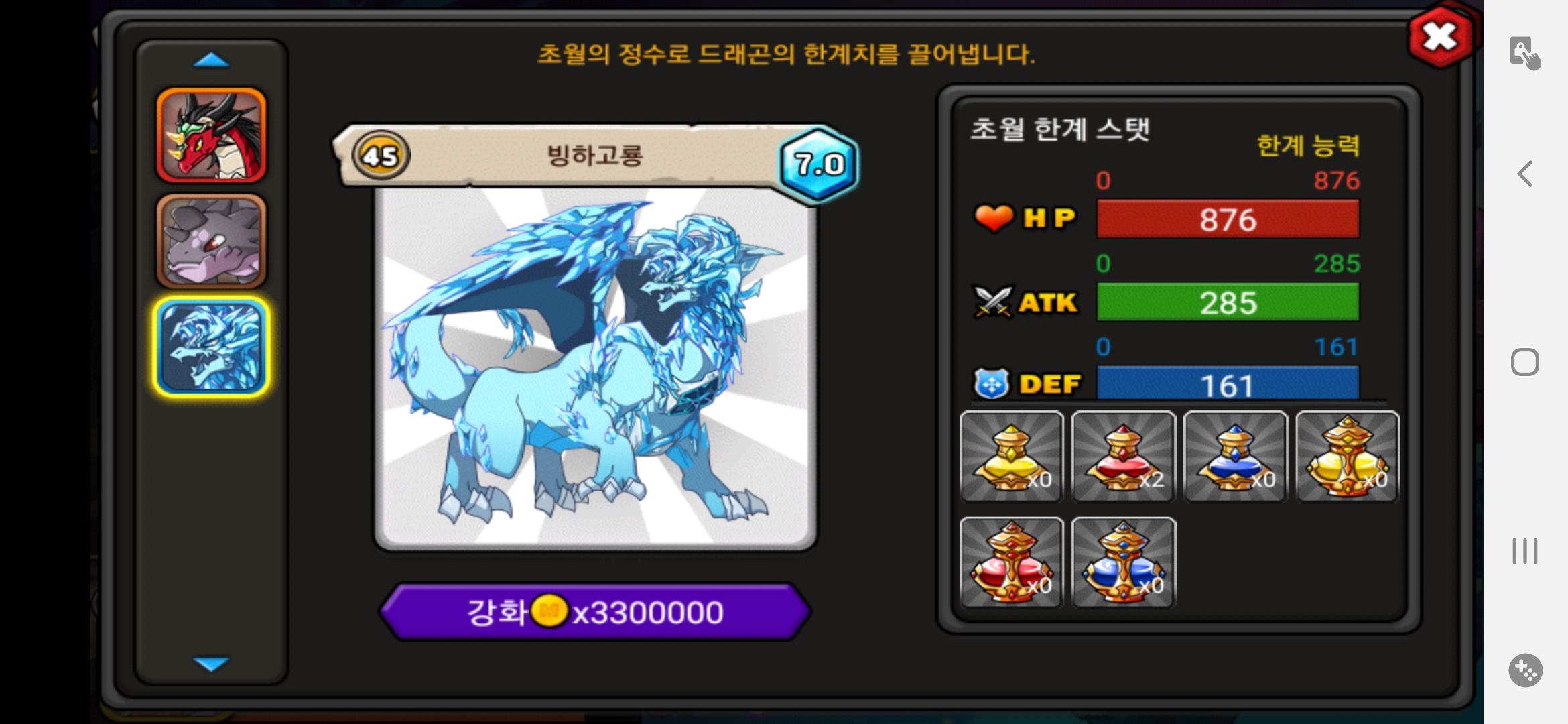Move dragon list up with blue arrow
Image resolution: width=1568 pixels, height=724 pixels.
pos(211,60)
